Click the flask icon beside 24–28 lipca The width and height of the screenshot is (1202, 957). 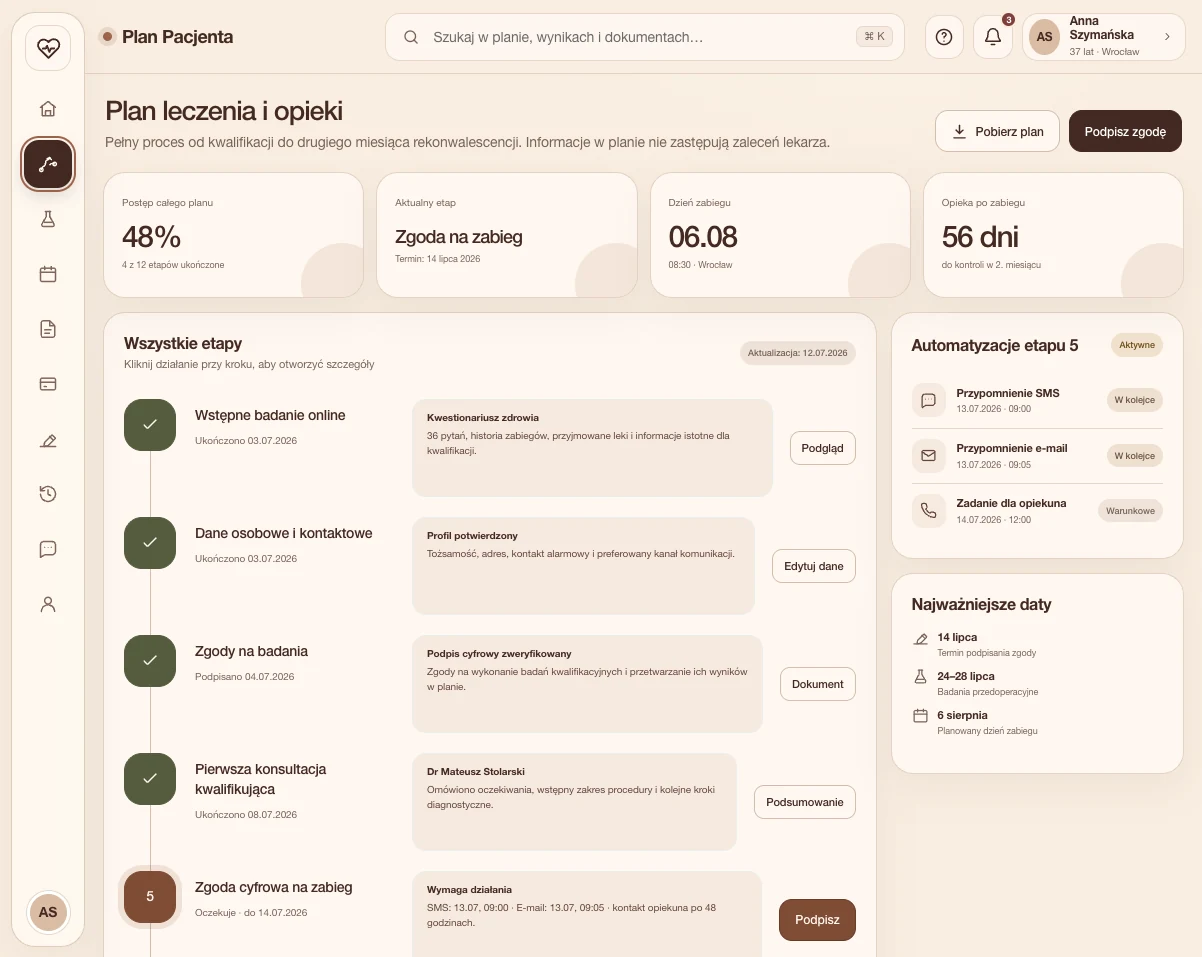point(921,677)
